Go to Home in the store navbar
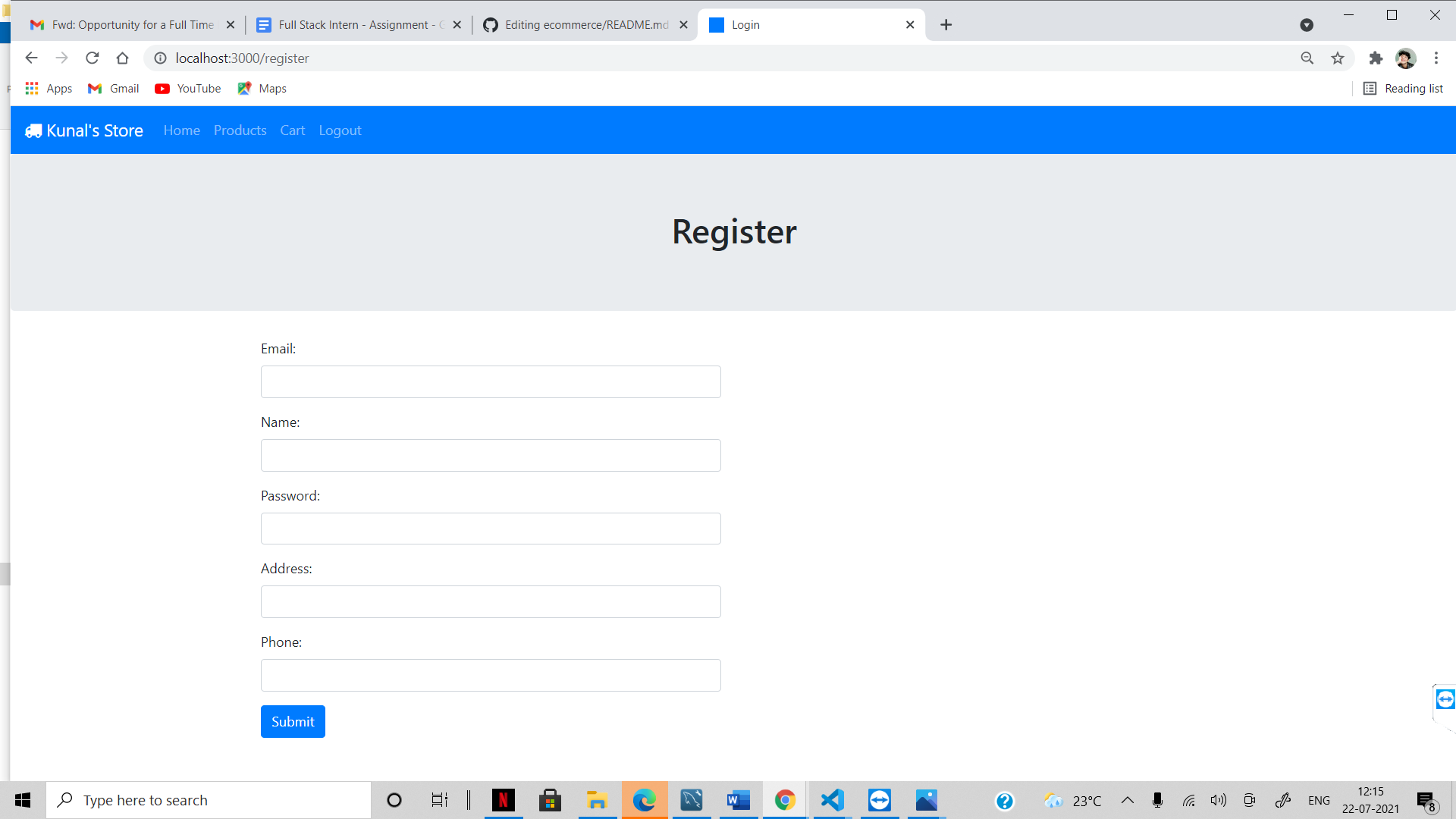The width and height of the screenshot is (1456, 819). click(x=182, y=130)
